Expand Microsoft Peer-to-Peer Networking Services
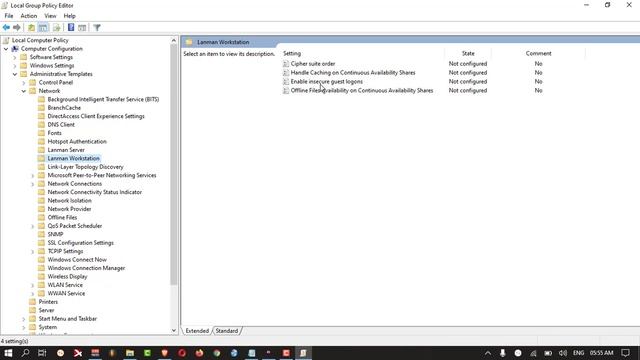 pyautogui.click(x=33, y=176)
